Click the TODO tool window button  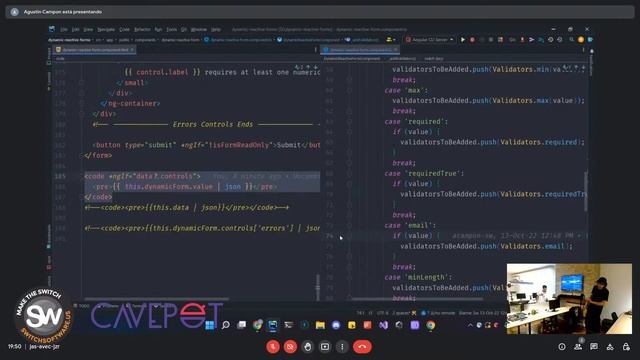(82, 306)
